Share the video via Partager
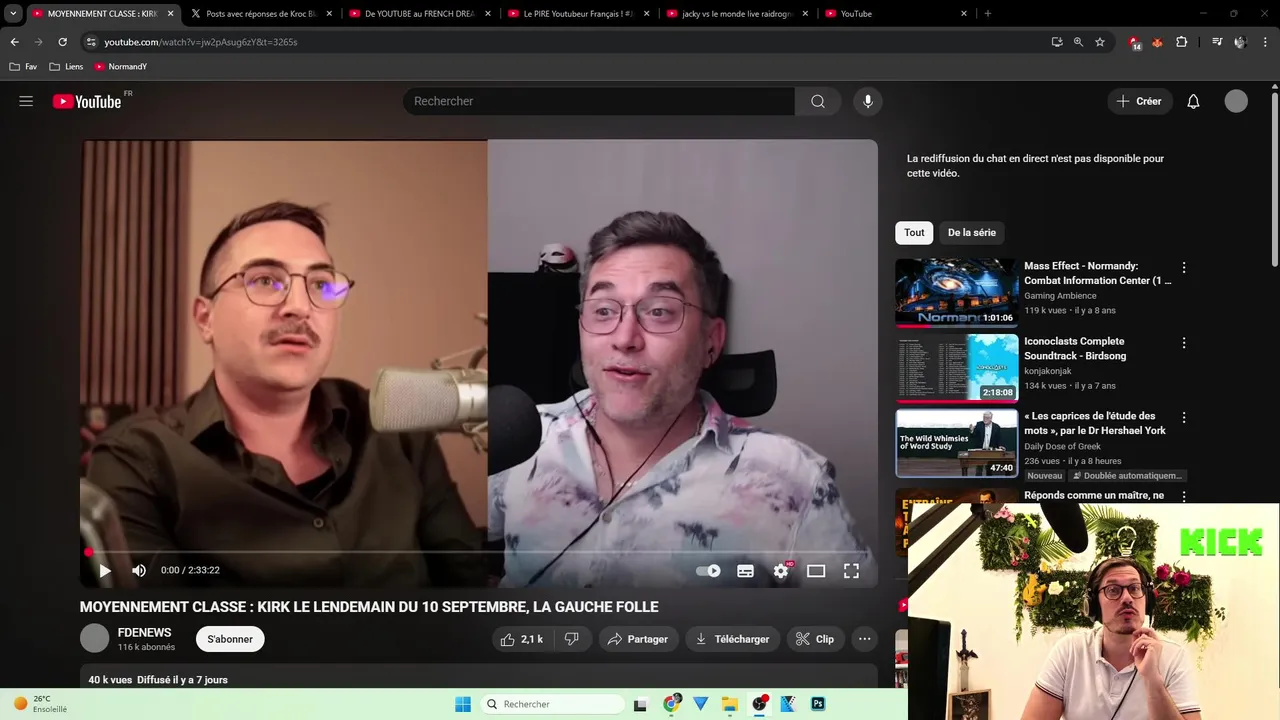The width and height of the screenshot is (1280, 720). click(639, 639)
